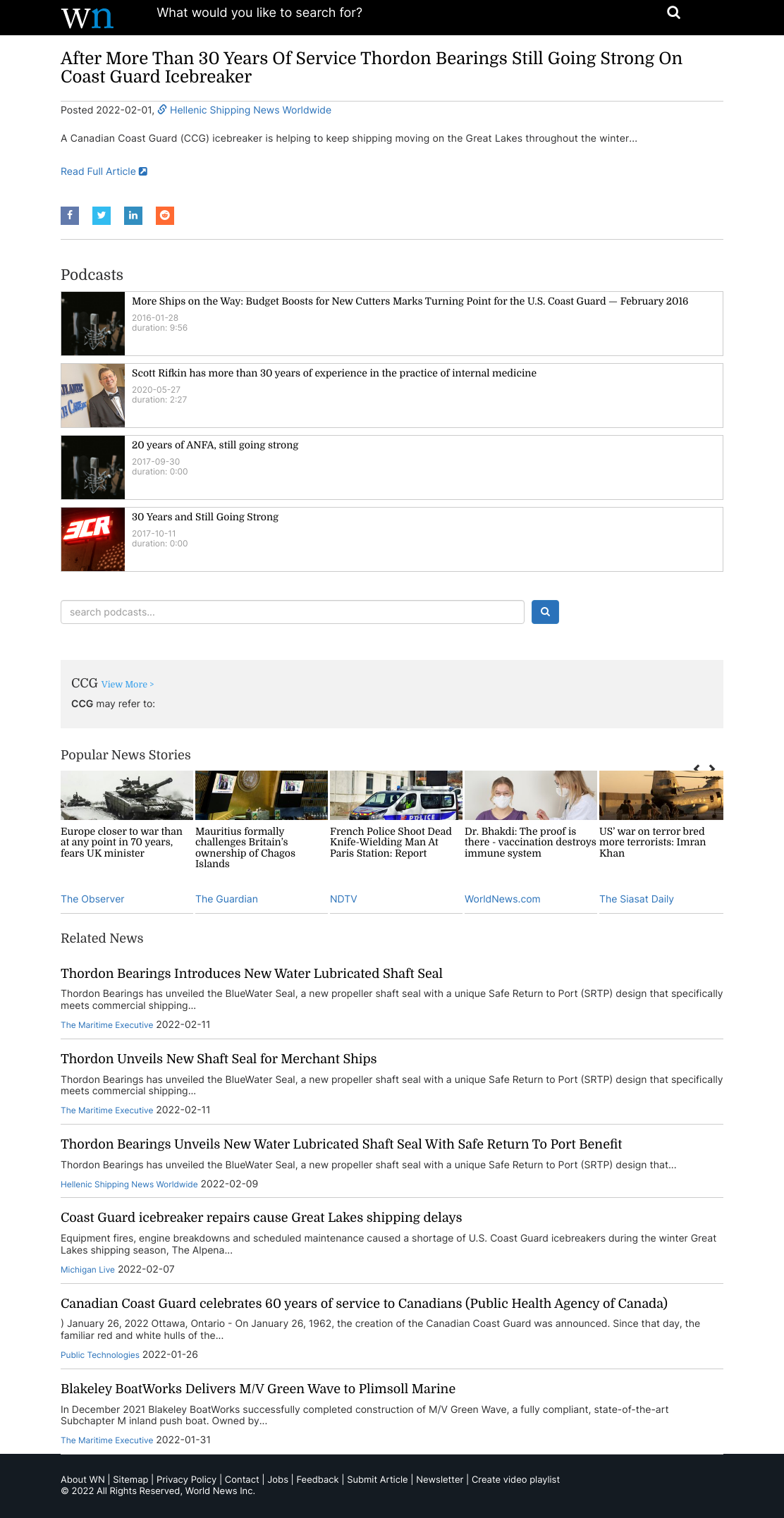Open Public Technologies source link
Image resolution: width=784 pixels, height=1518 pixels.
(x=100, y=1355)
